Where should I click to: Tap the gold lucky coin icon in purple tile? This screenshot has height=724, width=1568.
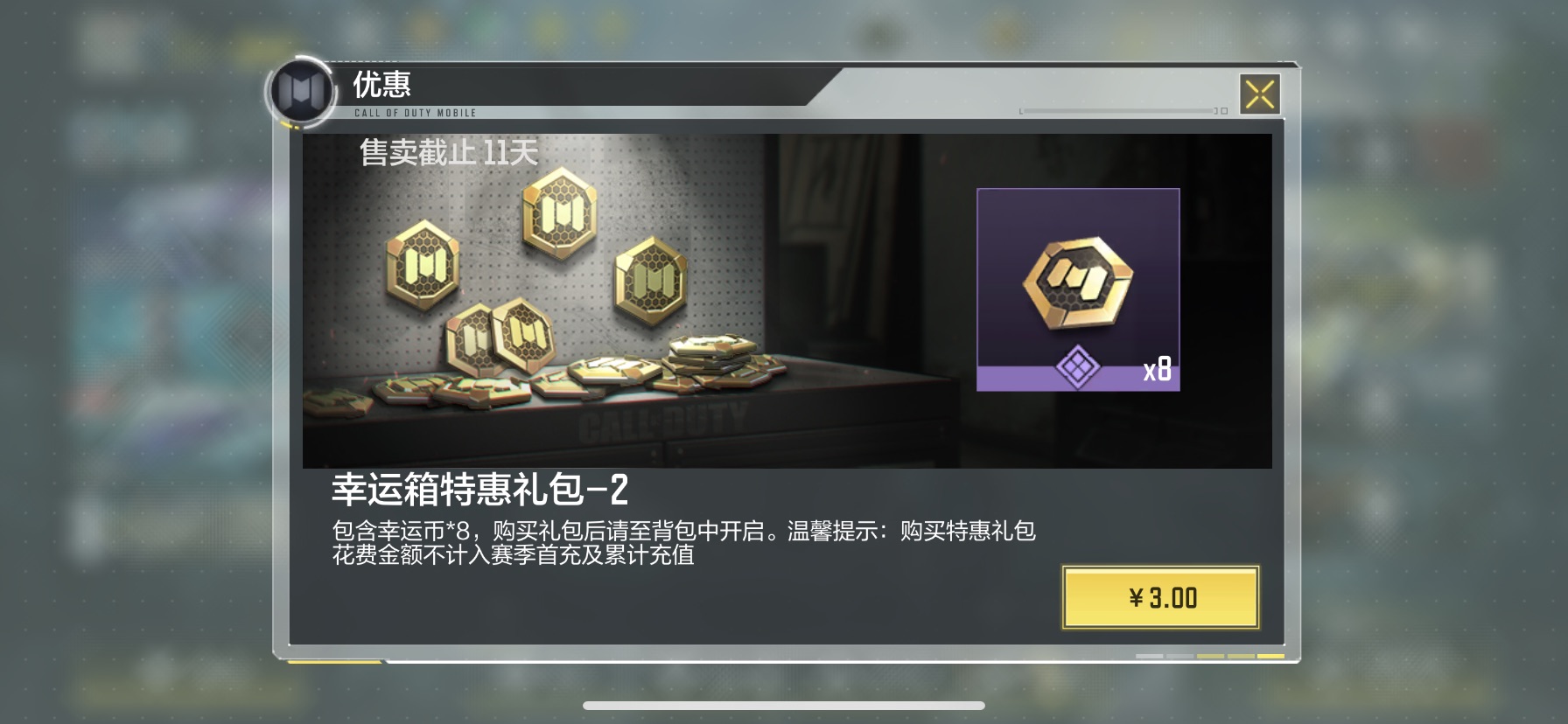1078,282
